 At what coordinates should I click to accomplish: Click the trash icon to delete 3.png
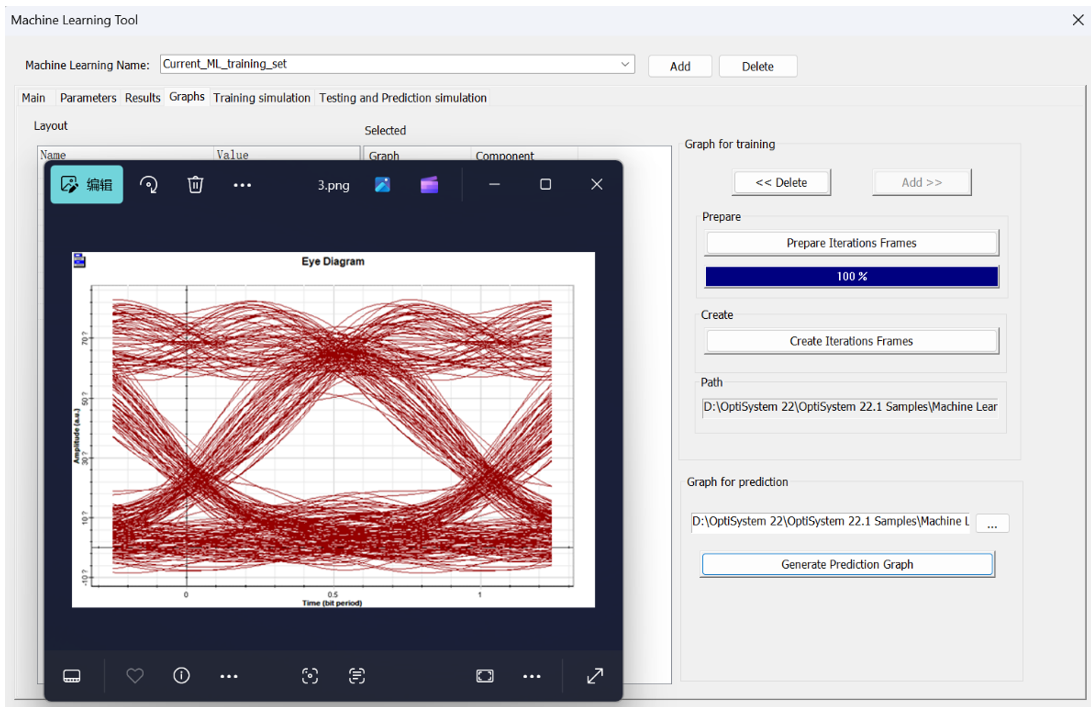point(196,185)
